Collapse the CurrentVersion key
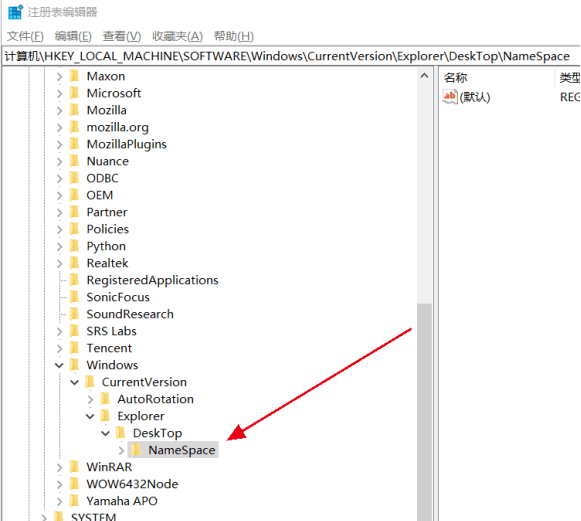Screen dimensions: 581x521 (x=74, y=382)
